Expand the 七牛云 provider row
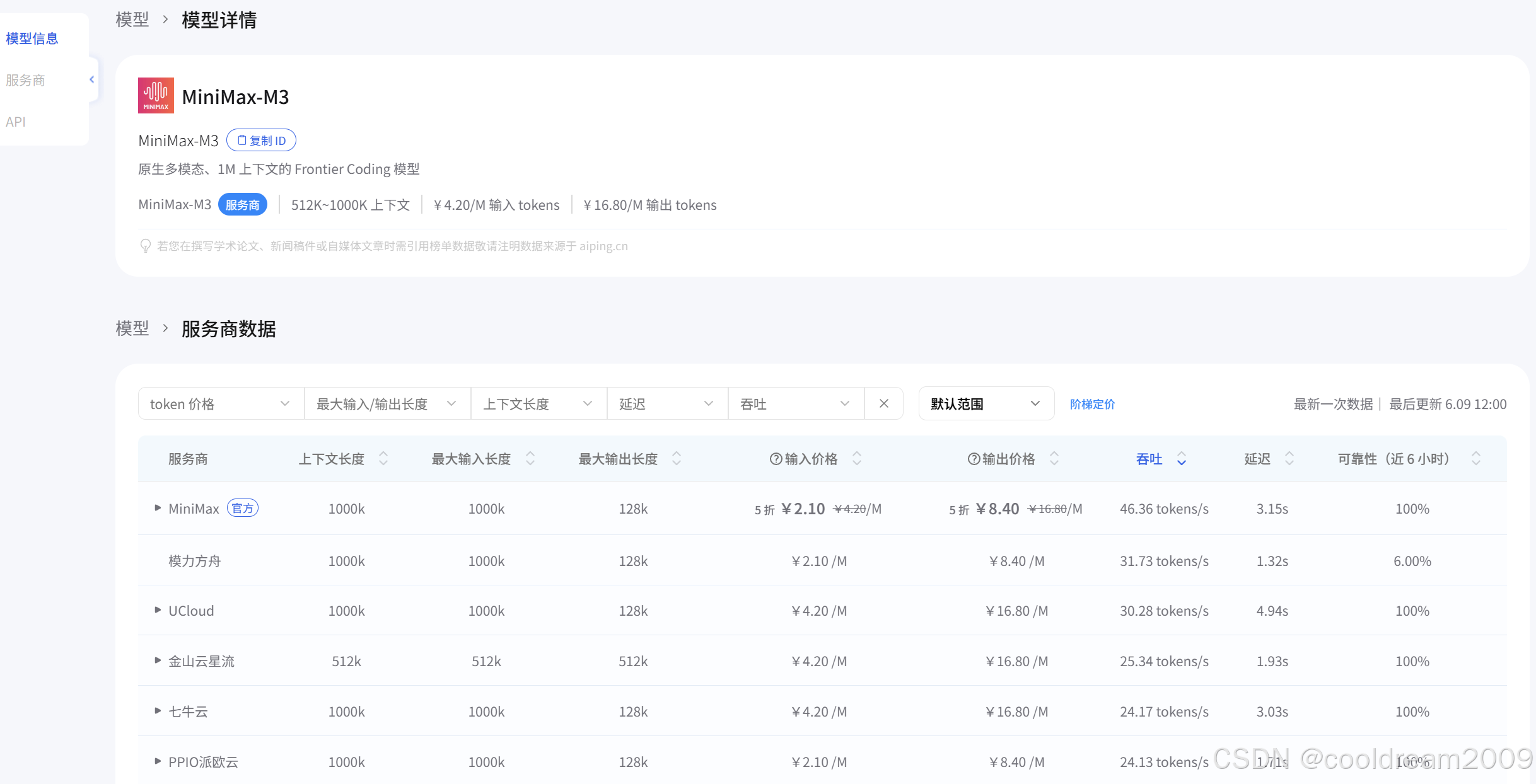 click(x=158, y=710)
